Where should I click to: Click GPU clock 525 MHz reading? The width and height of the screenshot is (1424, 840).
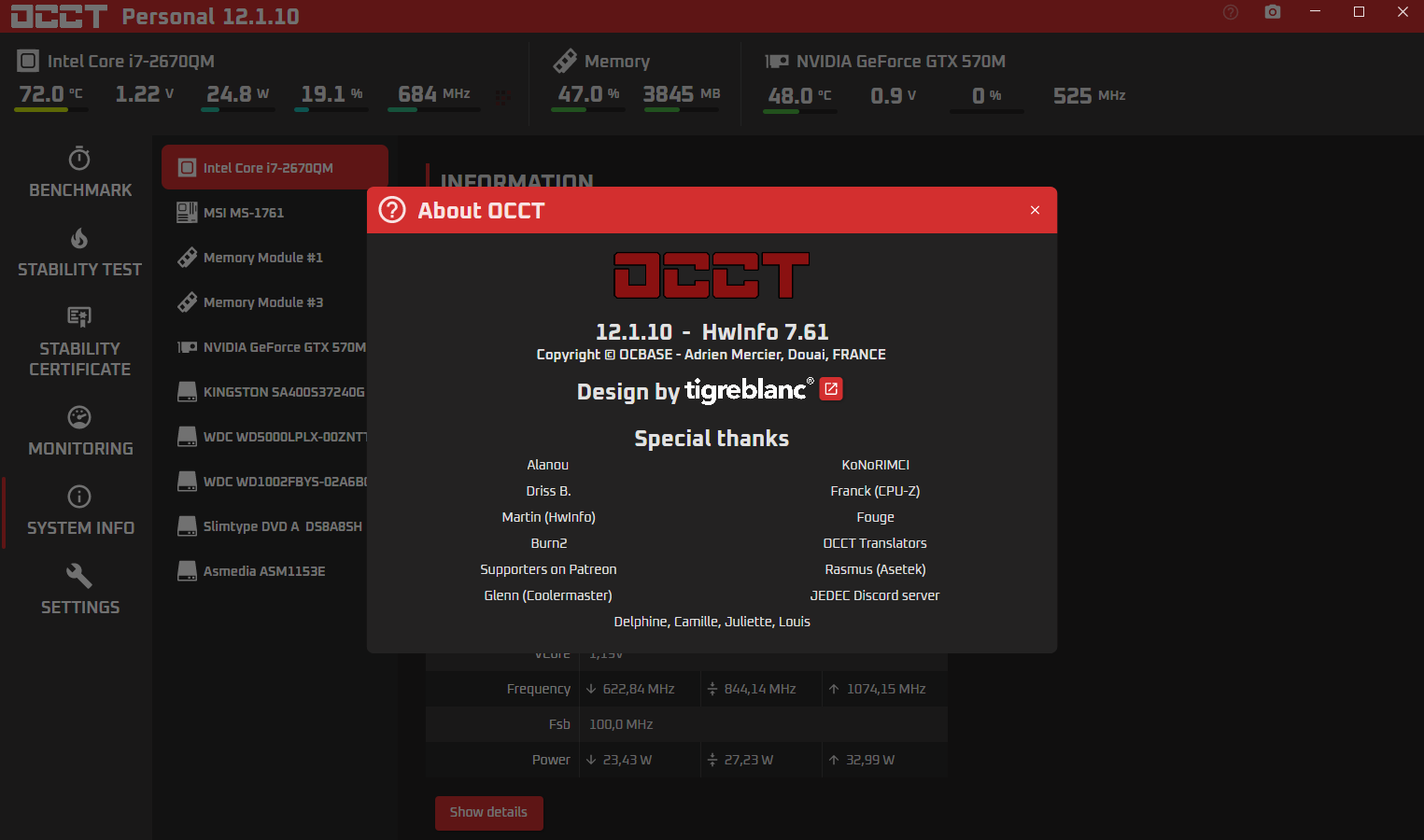click(x=1089, y=95)
